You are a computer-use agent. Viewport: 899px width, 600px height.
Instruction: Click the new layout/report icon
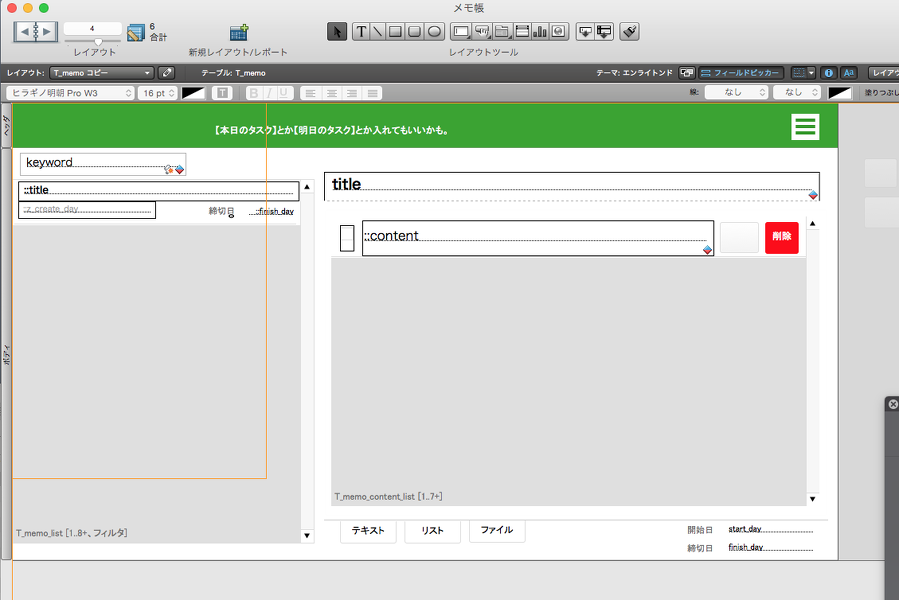[239, 33]
